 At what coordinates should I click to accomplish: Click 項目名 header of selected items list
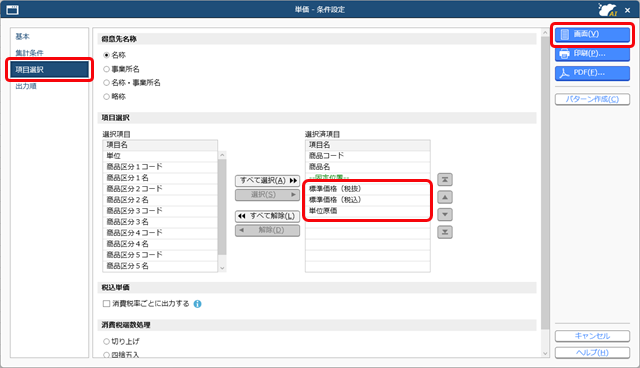pyautogui.click(x=368, y=145)
